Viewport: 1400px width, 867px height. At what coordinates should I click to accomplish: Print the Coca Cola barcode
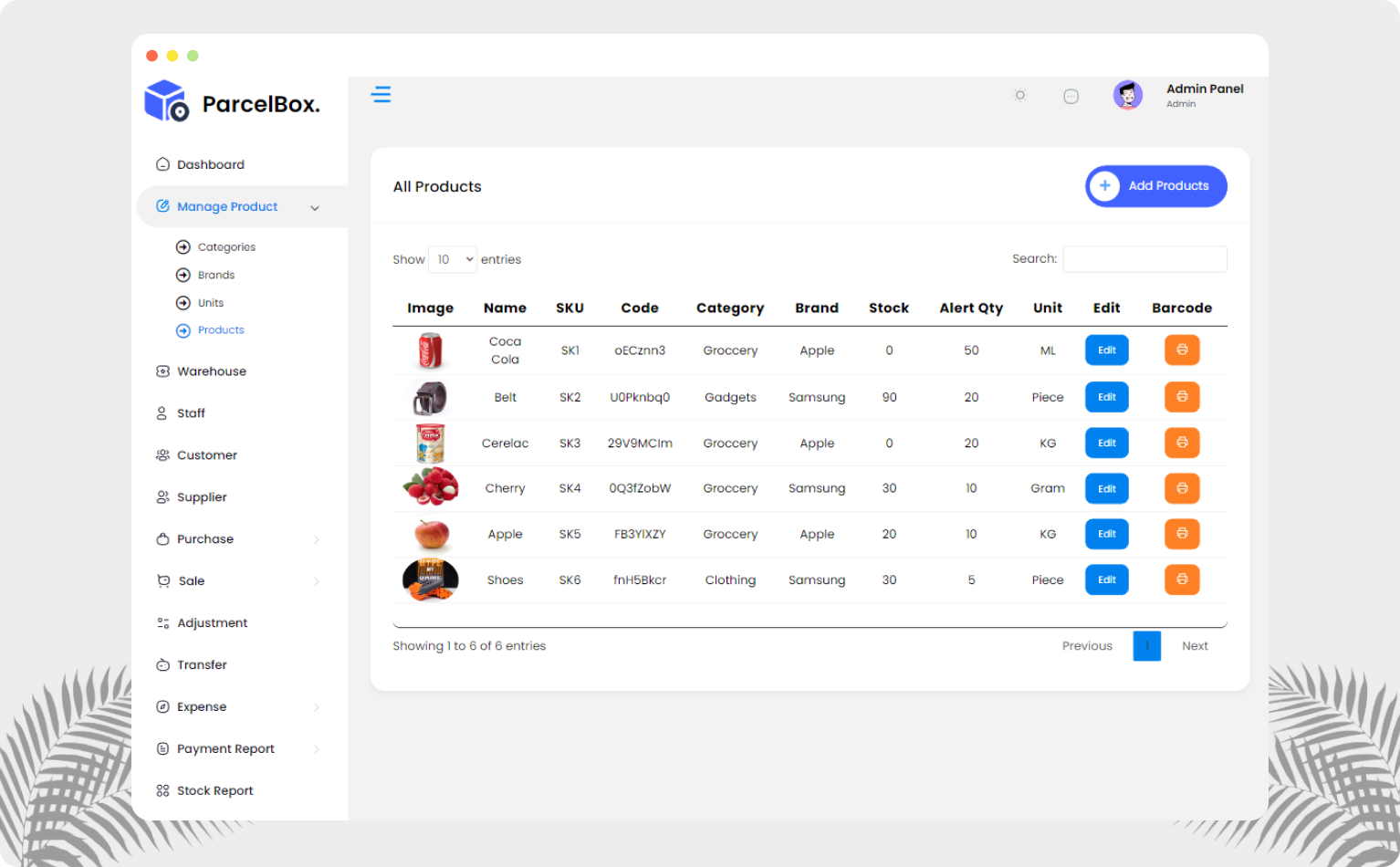point(1182,350)
